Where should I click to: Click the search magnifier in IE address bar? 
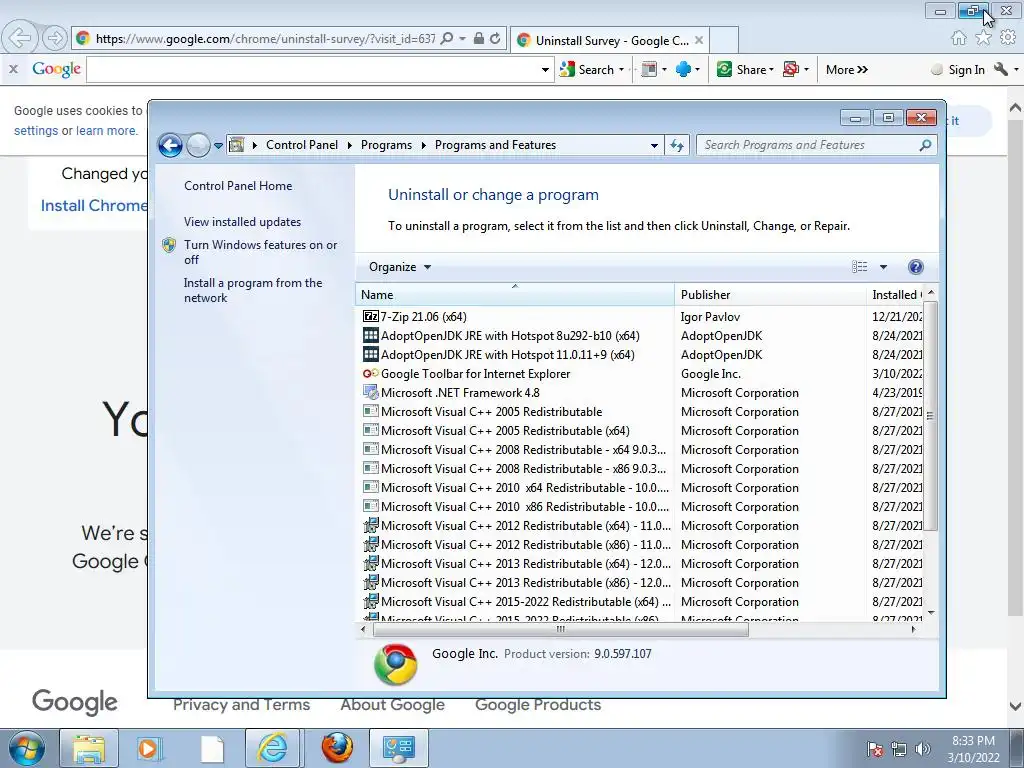[x=447, y=39]
